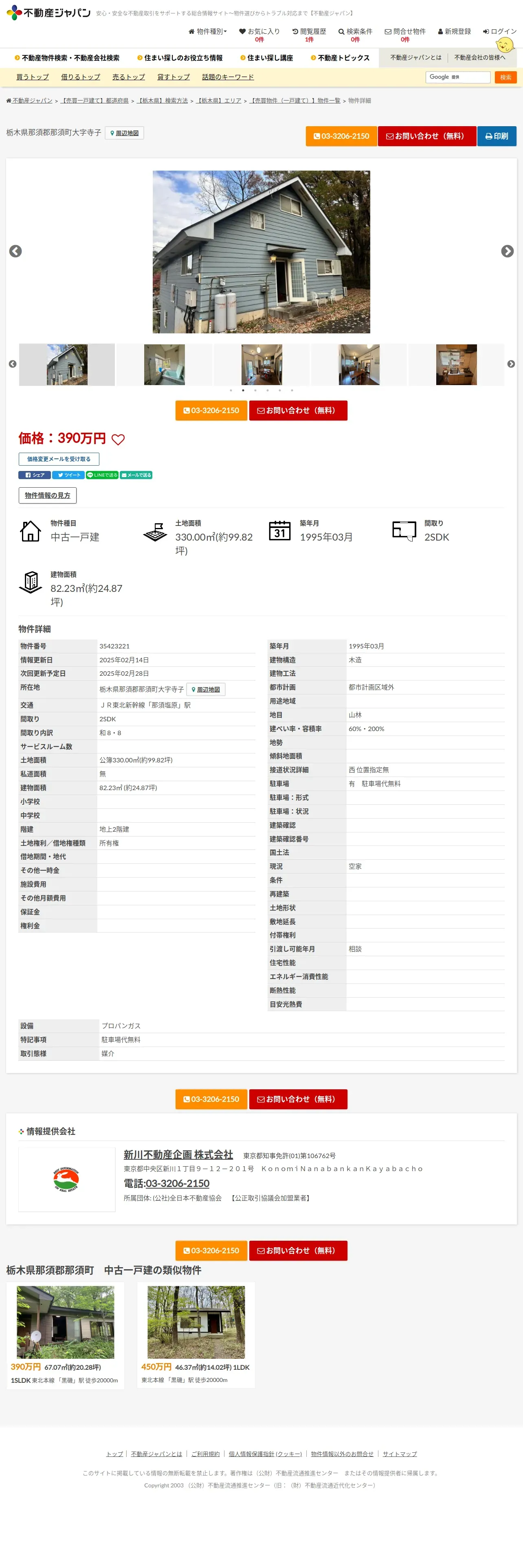Click calendar icon for 築年月
The width and height of the screenshot is (523, 1568).
coord(279,531)
